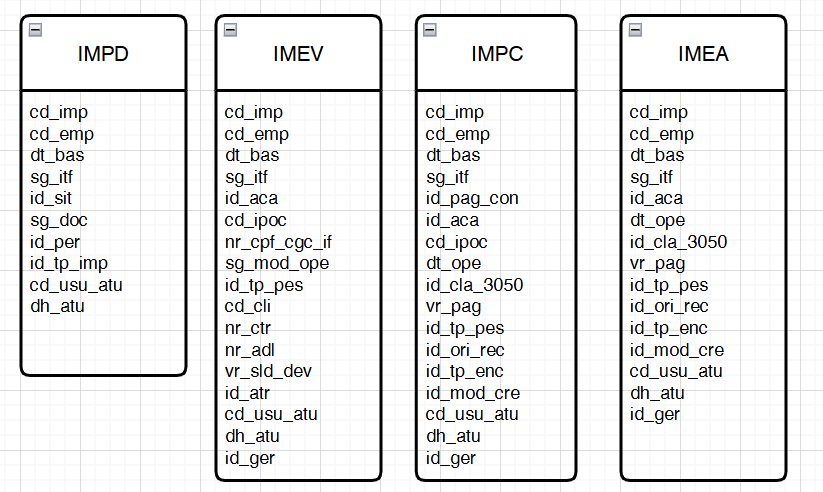Select id_pag_con field in IMPC

(472, 198)
